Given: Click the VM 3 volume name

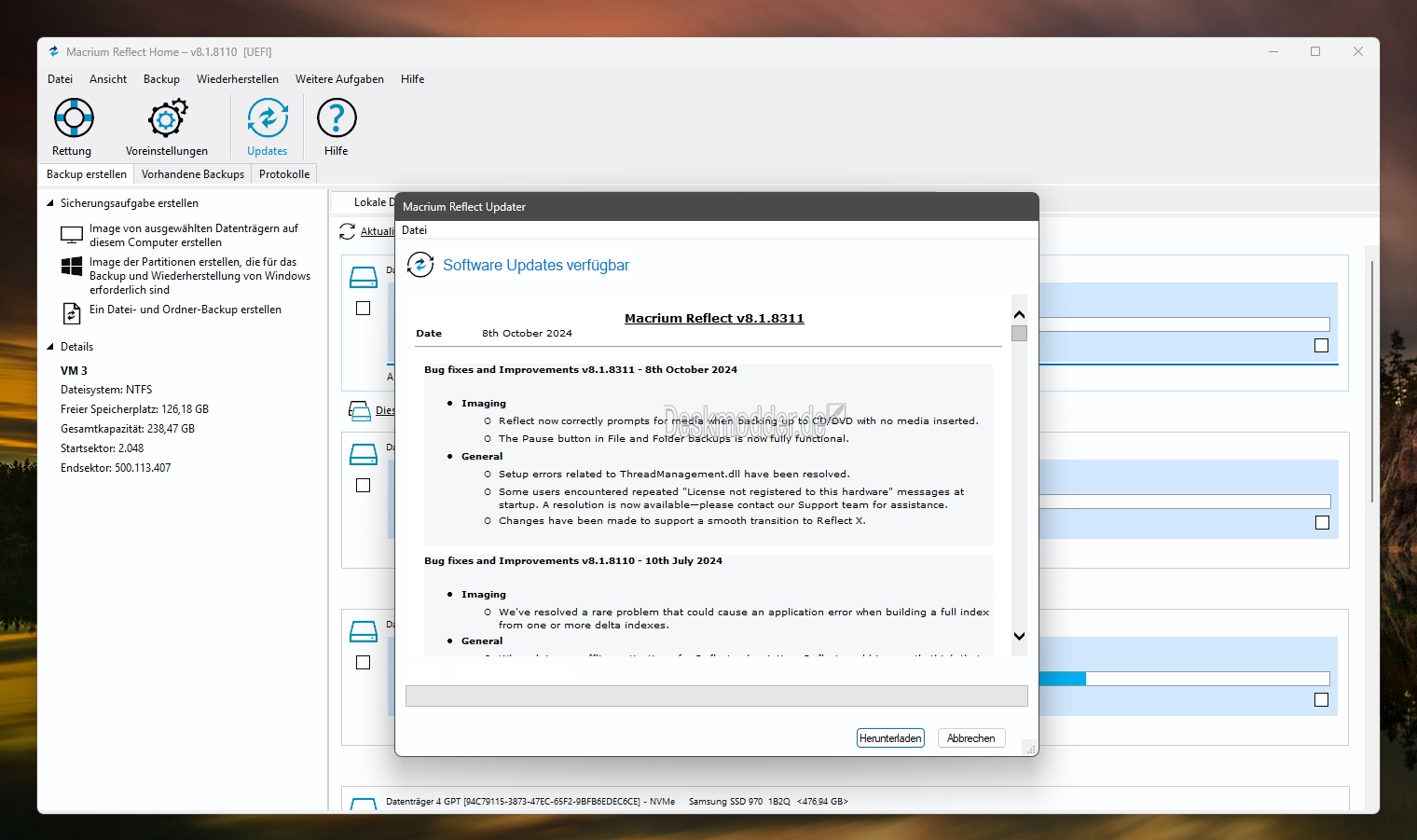Looking at the screenshot, I should click(x=74, y=371).
